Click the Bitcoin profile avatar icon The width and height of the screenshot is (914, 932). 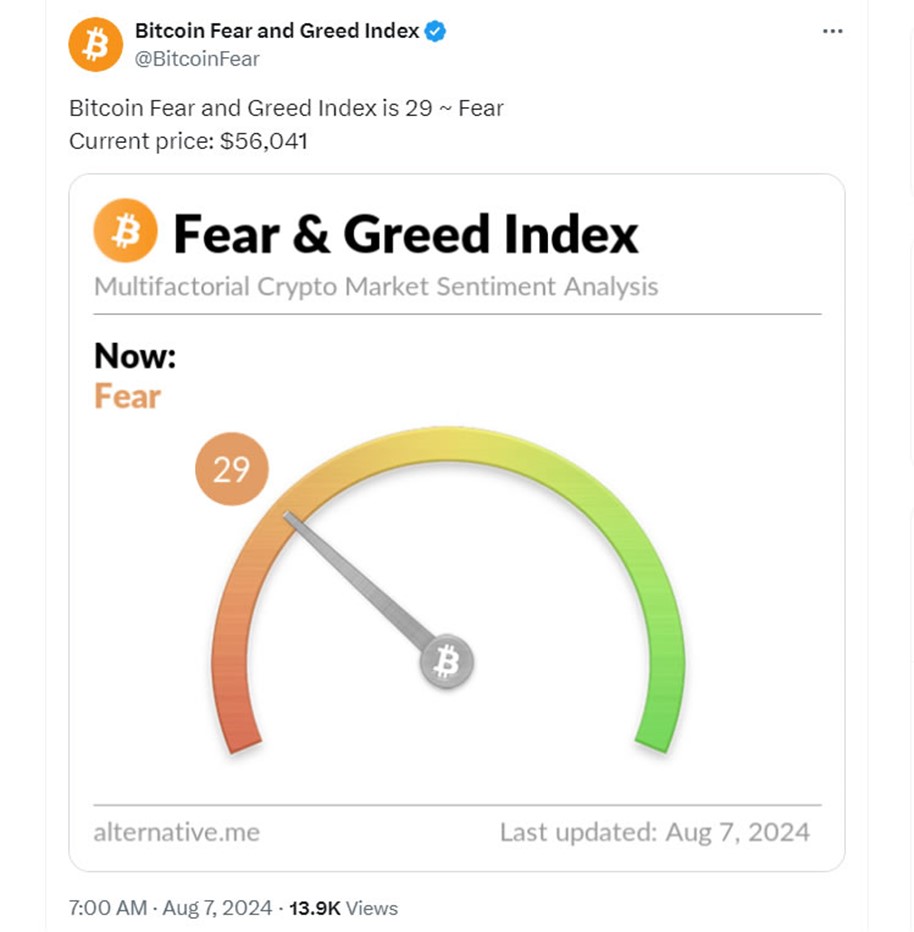[96, 45]
